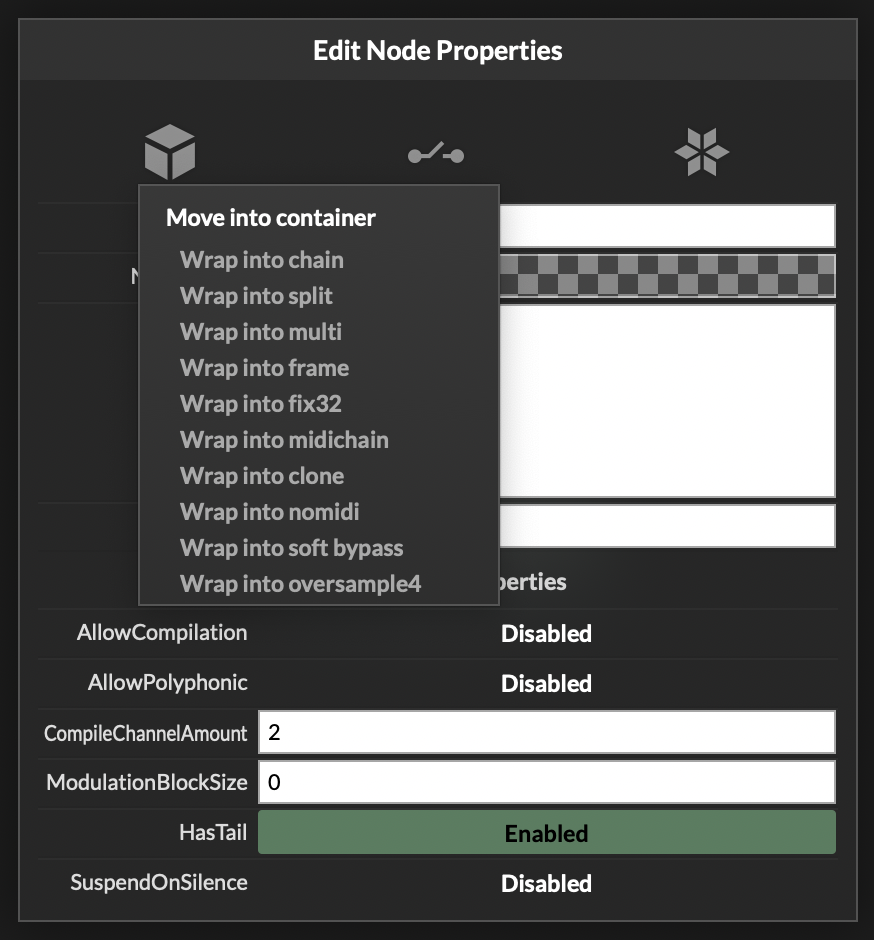
Task: Choose Wrap into nomidi
Action: (270, 512)
